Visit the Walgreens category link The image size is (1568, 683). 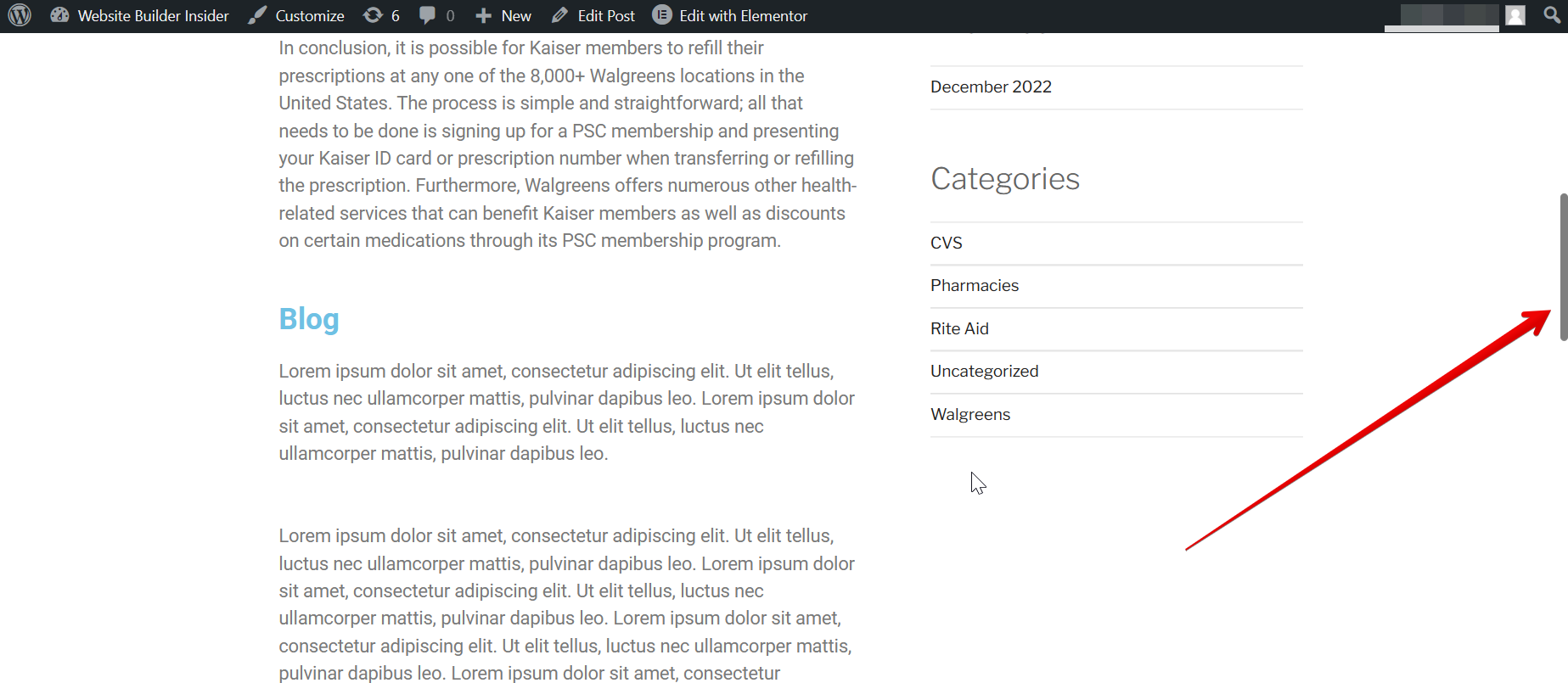[970, 414]
